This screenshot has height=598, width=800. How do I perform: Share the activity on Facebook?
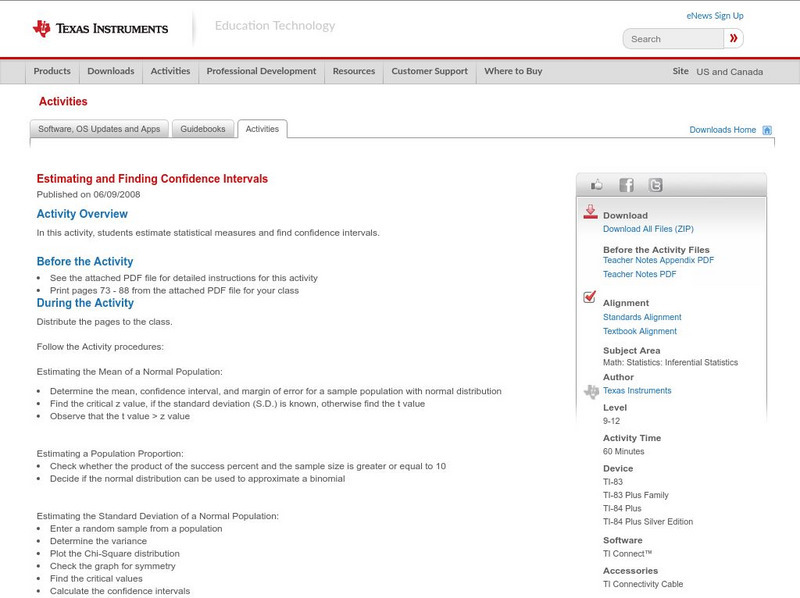click(x=626, y=185)
